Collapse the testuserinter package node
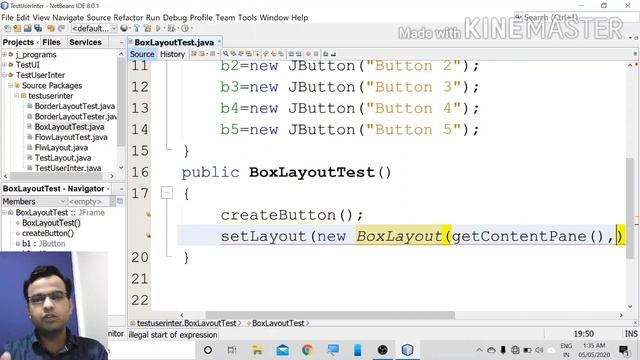The height and width of the screenshot is (360, 640). 16,96
